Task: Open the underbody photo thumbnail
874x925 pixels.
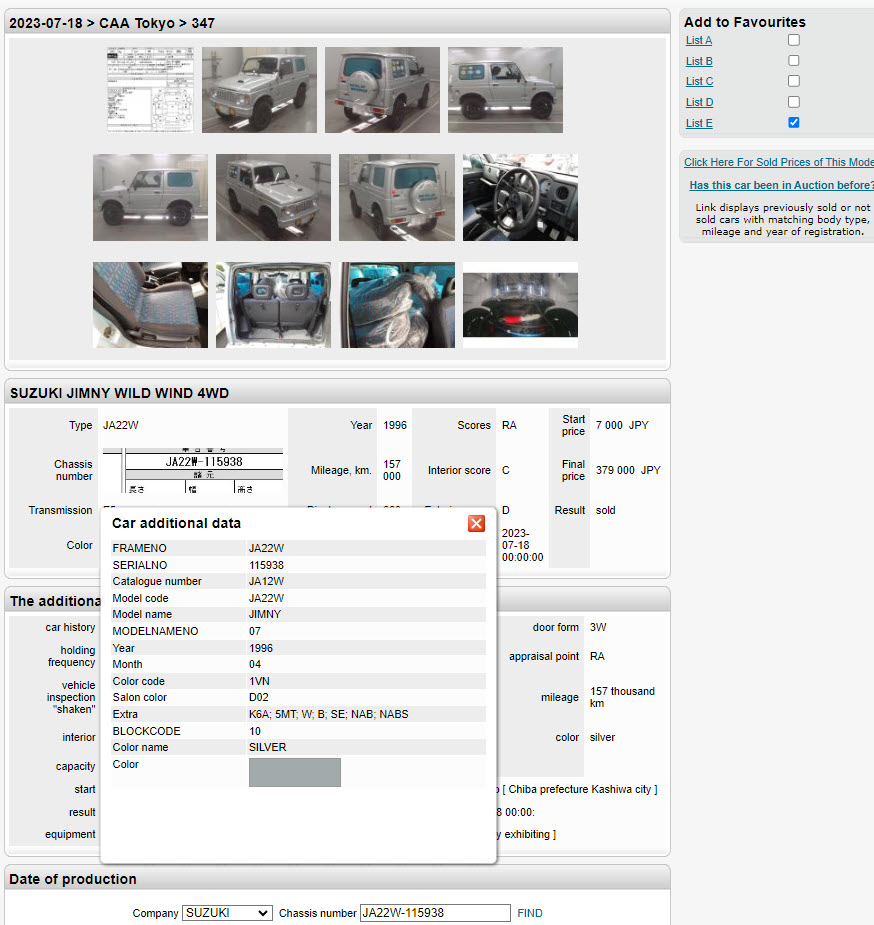Action: point(520,305)
